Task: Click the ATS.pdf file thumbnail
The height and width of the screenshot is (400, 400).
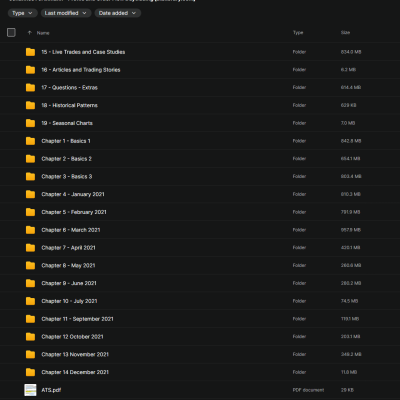Action: (x=30, y=390)
